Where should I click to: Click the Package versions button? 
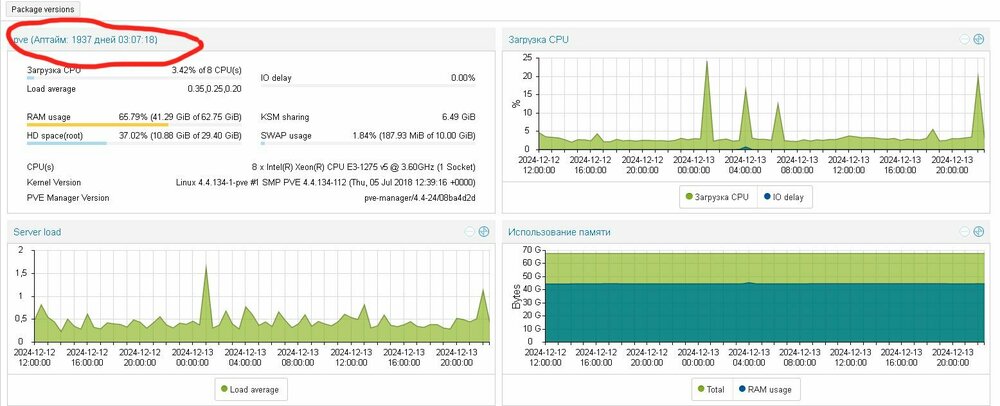point(43,9)
